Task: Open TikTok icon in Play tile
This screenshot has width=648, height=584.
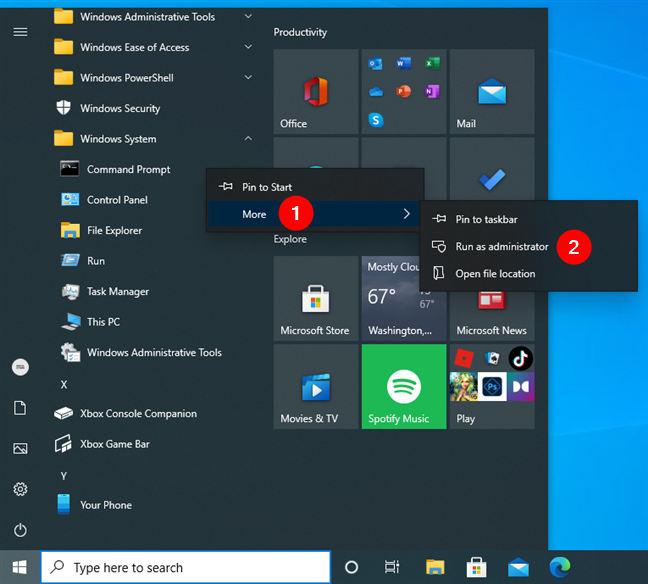Action: [x=520, y=358]
